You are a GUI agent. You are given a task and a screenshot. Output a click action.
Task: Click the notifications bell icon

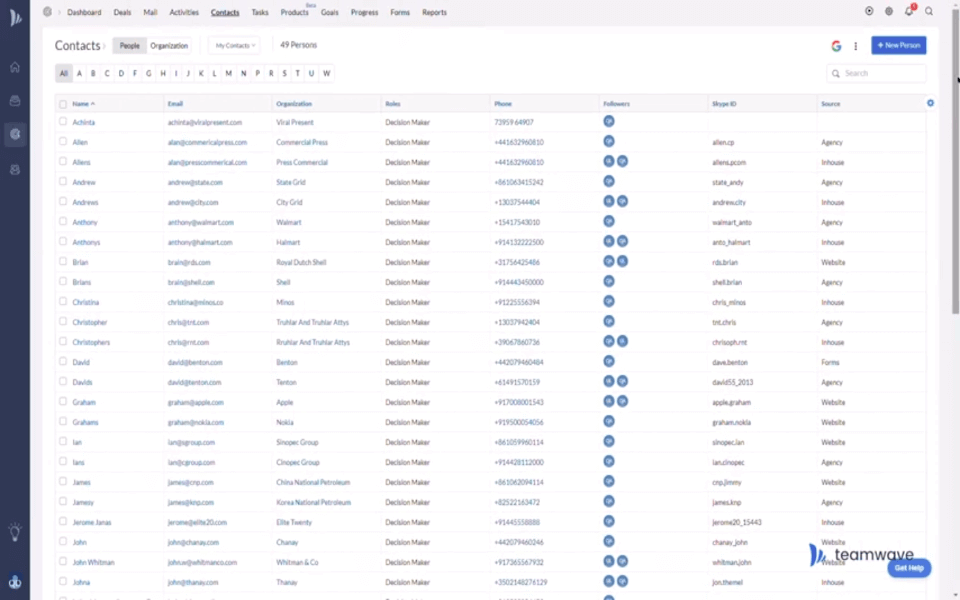pos(909,11)
